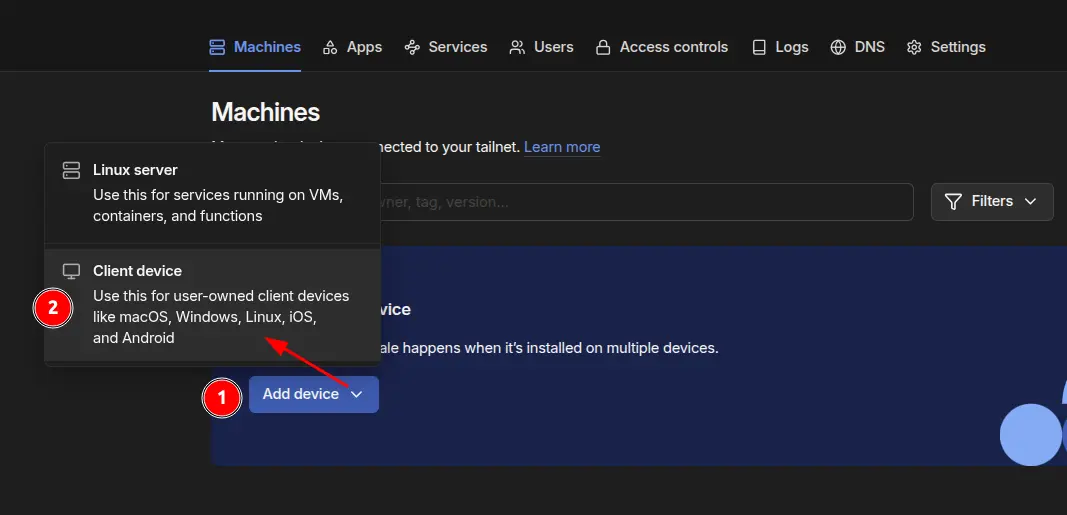Click the Access controls padlock icon
1067x515 pixels.
(603, 47)
